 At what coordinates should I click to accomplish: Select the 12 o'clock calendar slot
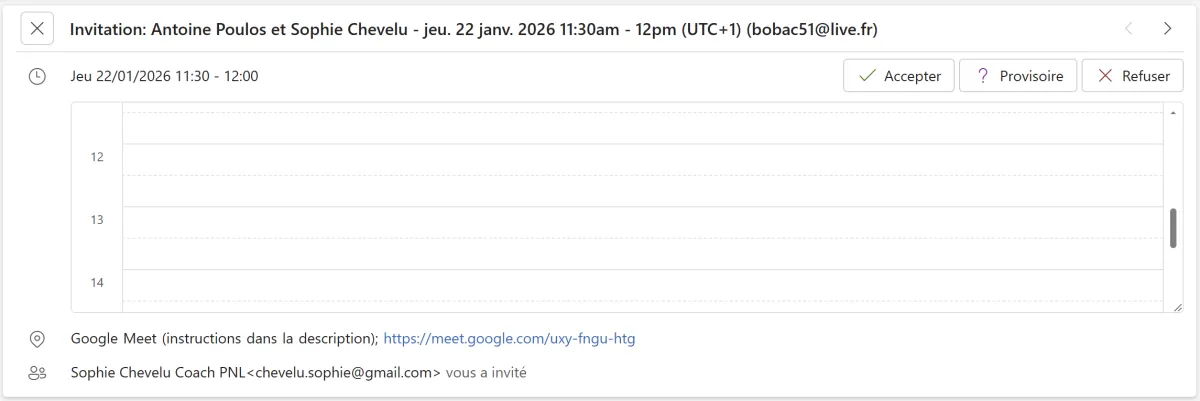[x=642, y=160]
